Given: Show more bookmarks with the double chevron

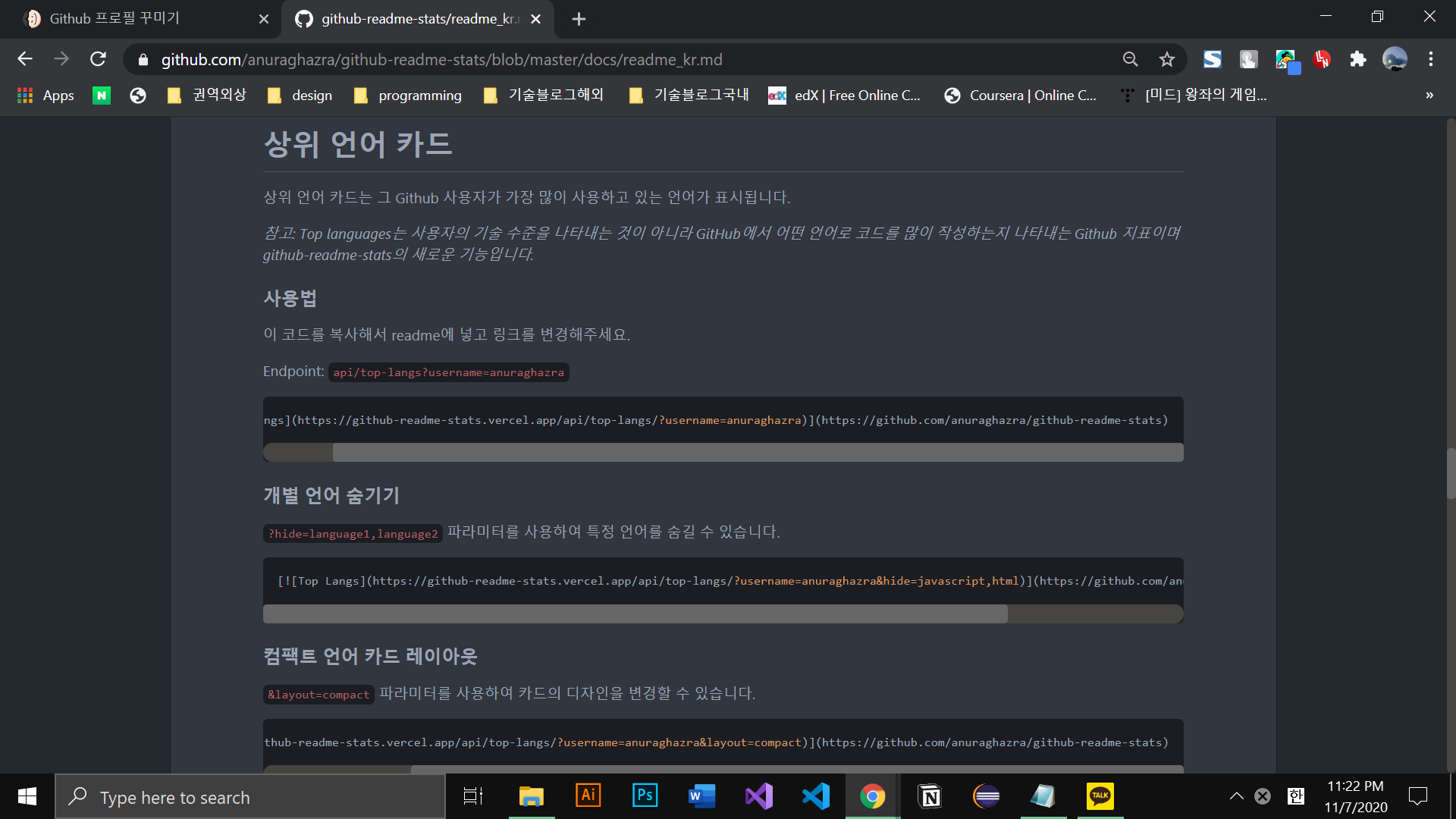Looking at the screenshot, I should [1429, 95].
